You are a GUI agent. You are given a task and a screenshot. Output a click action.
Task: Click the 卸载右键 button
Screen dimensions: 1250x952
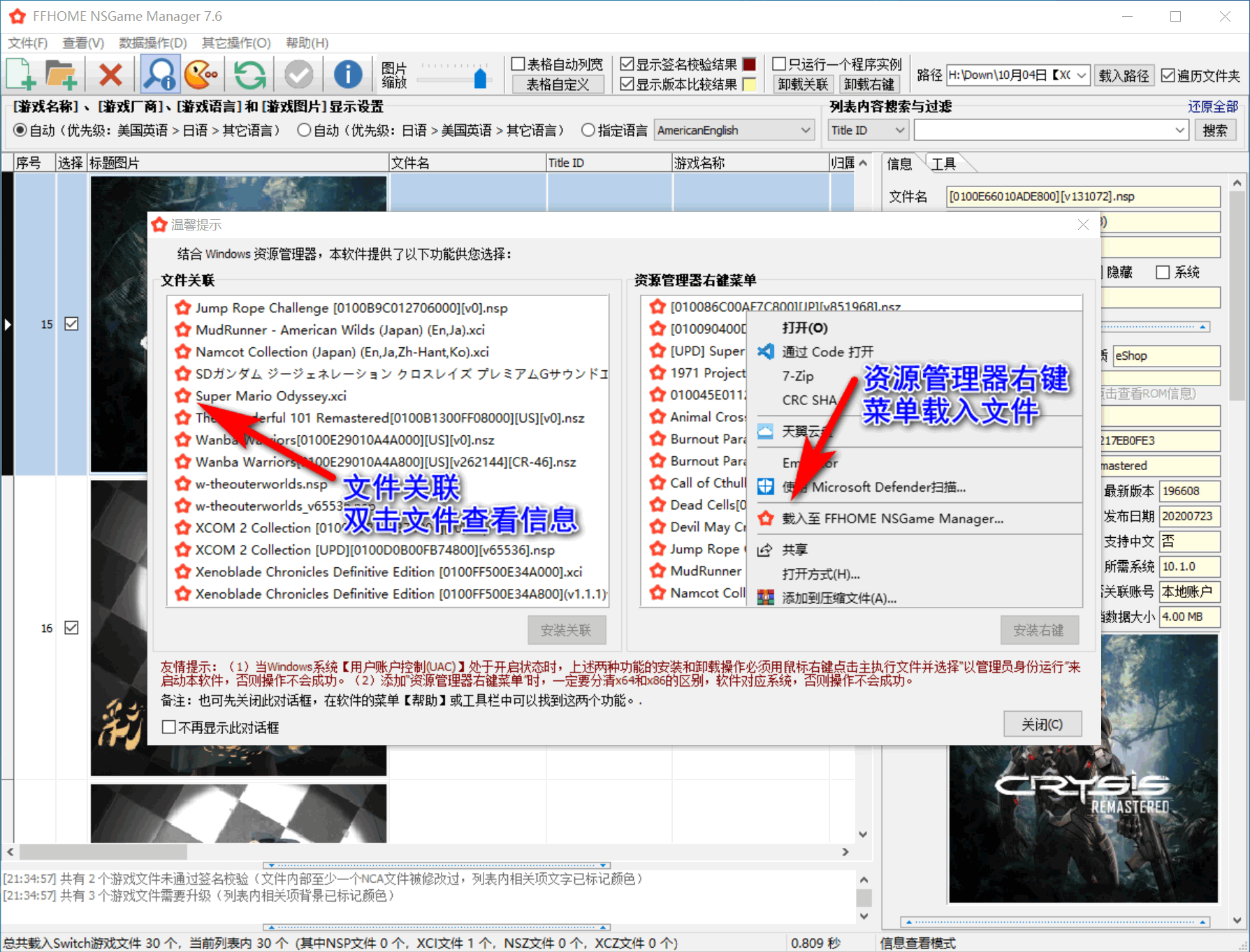click(x=869, y=85)
